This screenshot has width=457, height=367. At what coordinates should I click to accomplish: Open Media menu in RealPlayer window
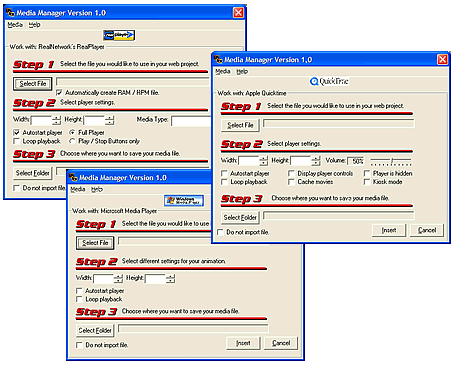[x=15, y=25]
